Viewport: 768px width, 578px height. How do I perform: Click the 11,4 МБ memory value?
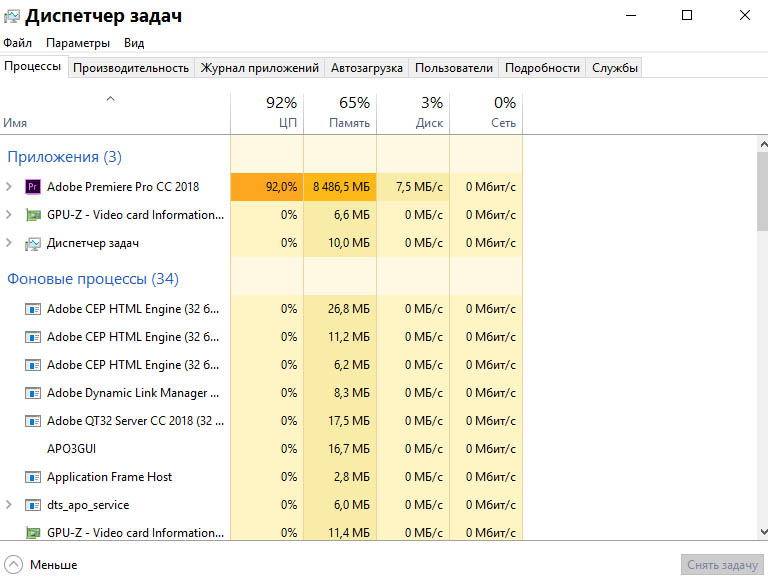349,532
